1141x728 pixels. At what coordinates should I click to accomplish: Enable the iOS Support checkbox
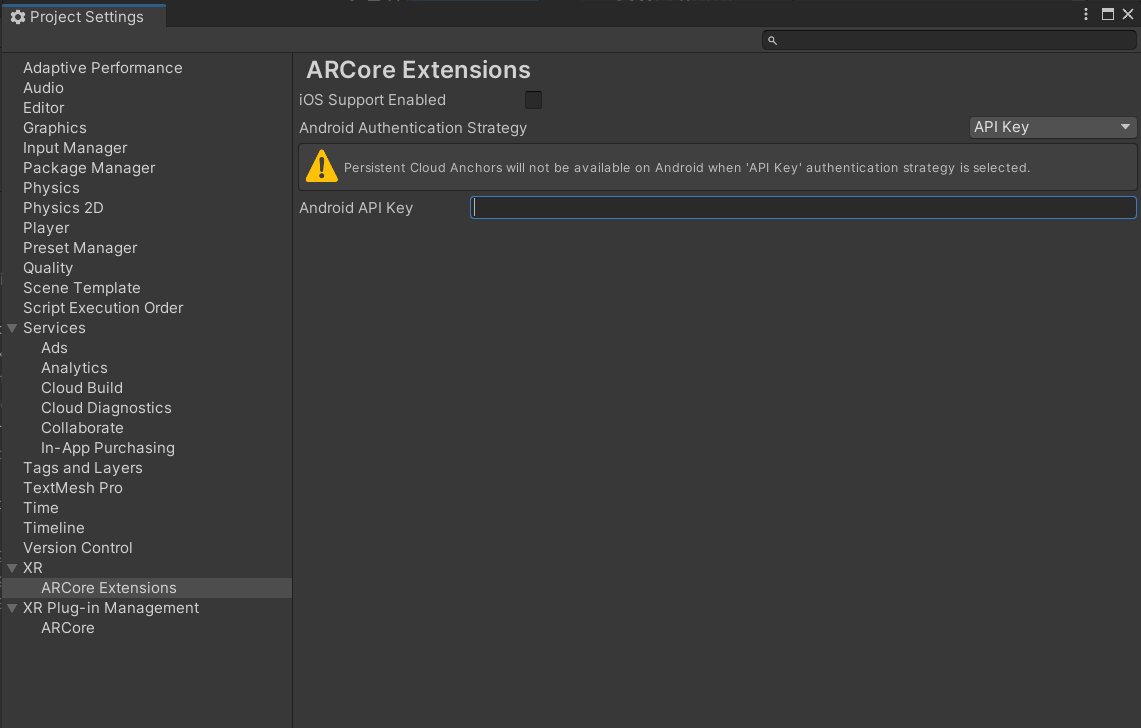(x=533, y=100)
